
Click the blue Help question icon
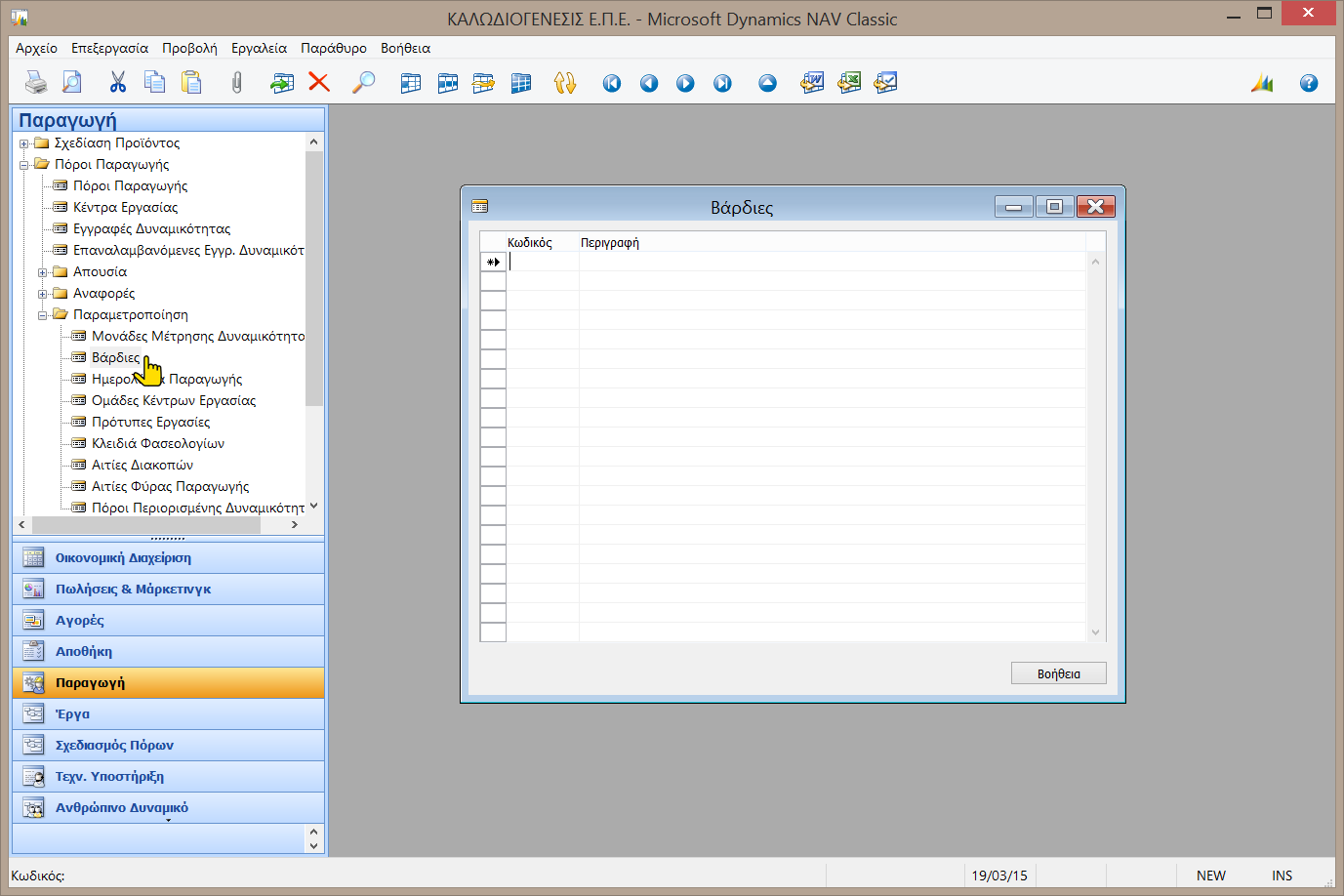click(x=1309, y=83)
